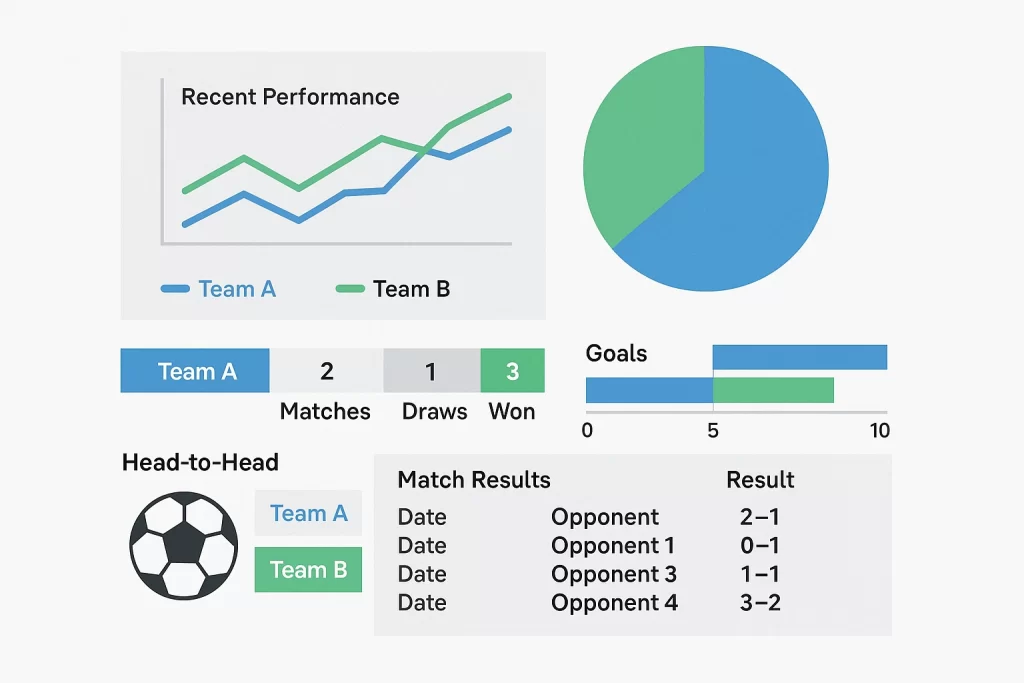Click the green slice of the pie chart

[640, 150]
